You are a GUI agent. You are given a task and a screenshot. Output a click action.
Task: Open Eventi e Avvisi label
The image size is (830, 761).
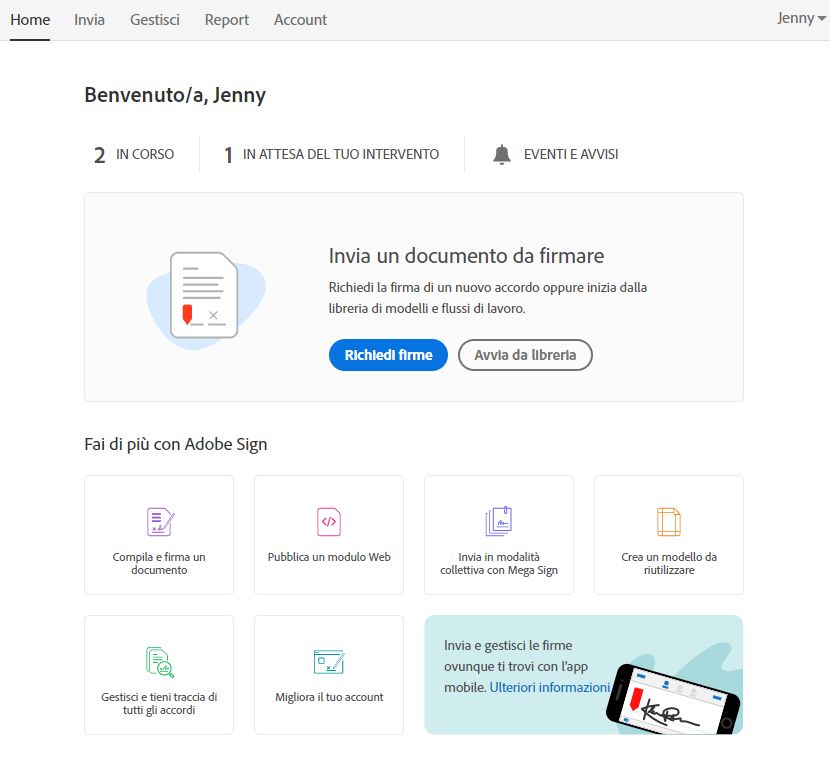coord(571,155)
